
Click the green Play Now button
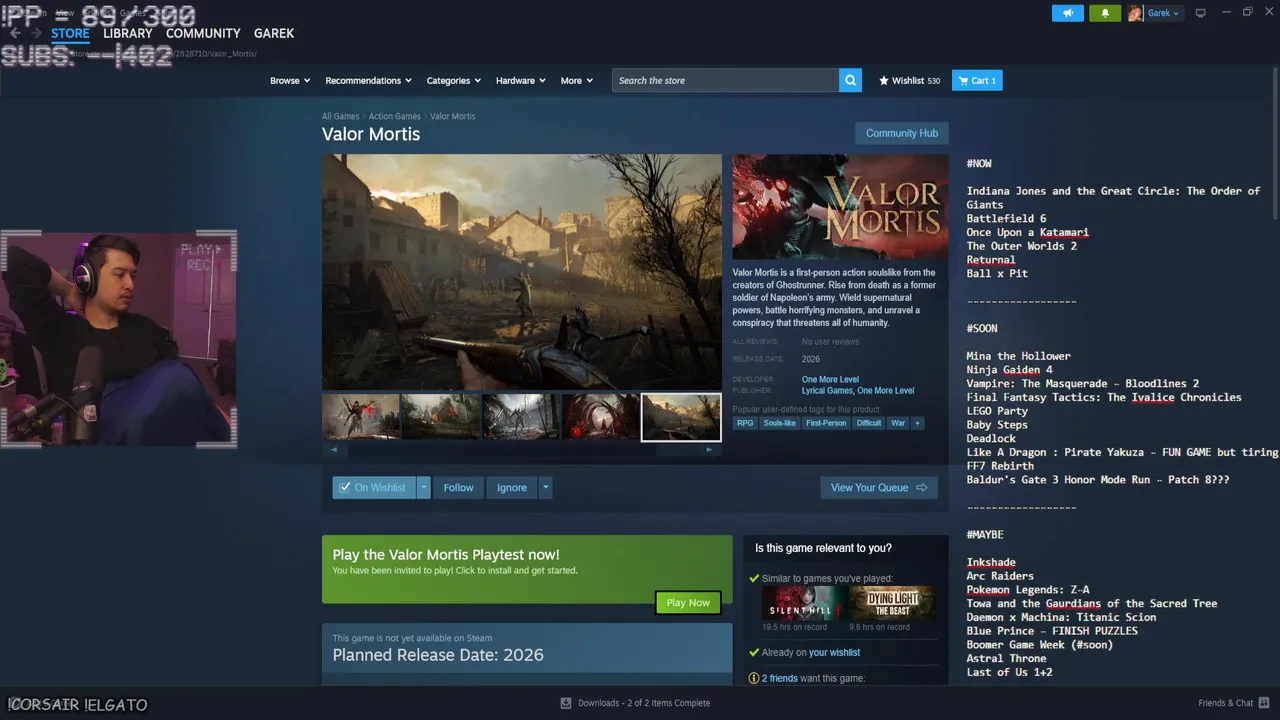[688, 603]
